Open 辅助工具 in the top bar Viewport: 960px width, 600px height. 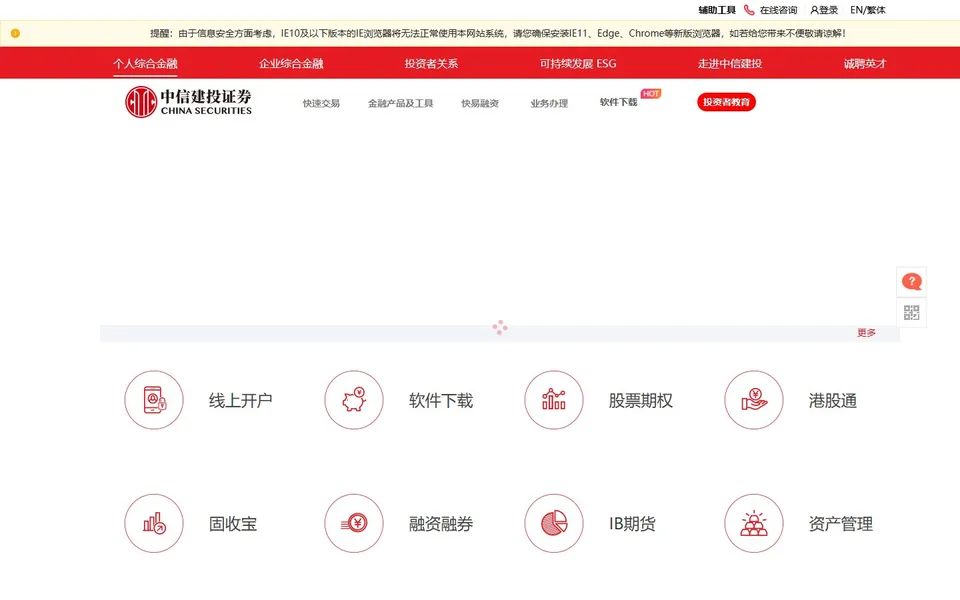(x=717, y=10)
